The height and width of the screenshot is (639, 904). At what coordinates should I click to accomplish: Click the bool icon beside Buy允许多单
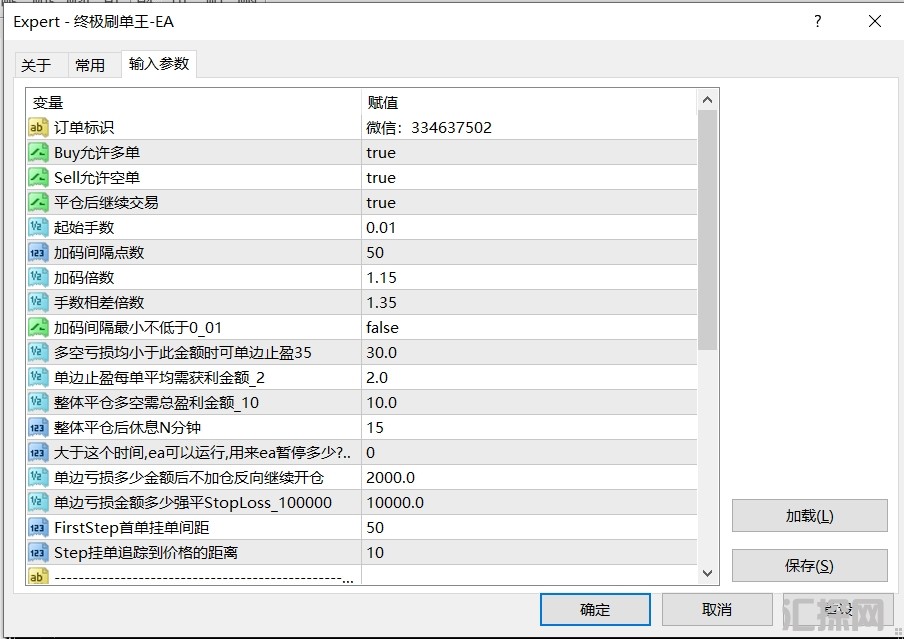click(37, 152)
